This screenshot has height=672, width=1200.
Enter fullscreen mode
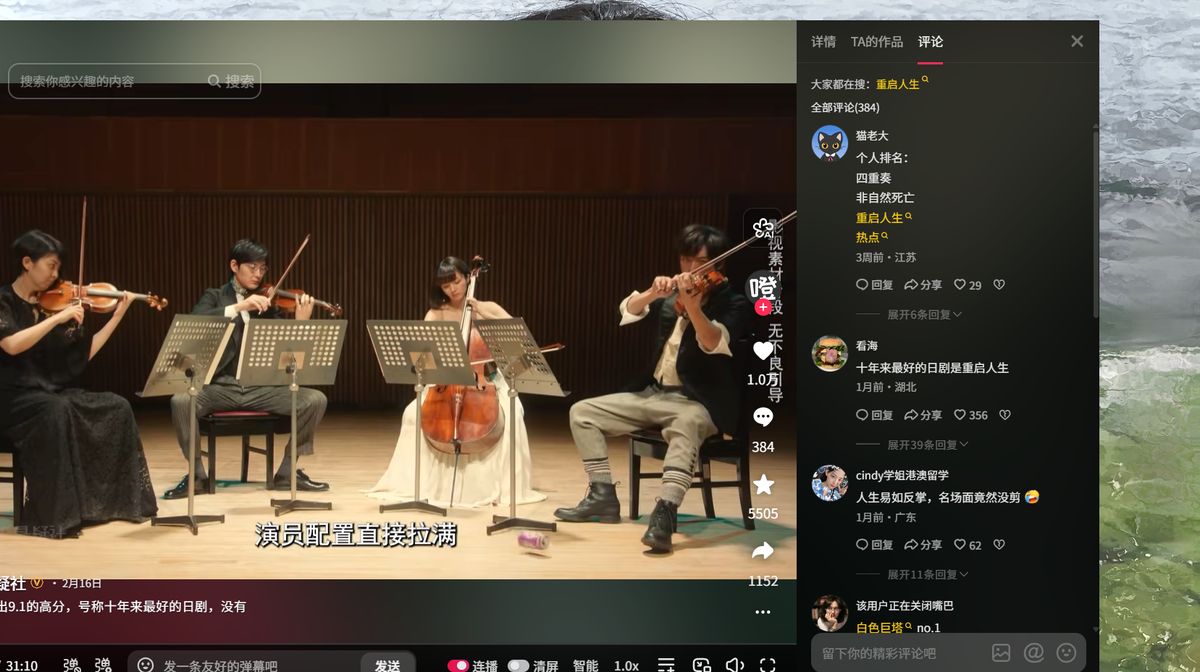pos(768,665)
